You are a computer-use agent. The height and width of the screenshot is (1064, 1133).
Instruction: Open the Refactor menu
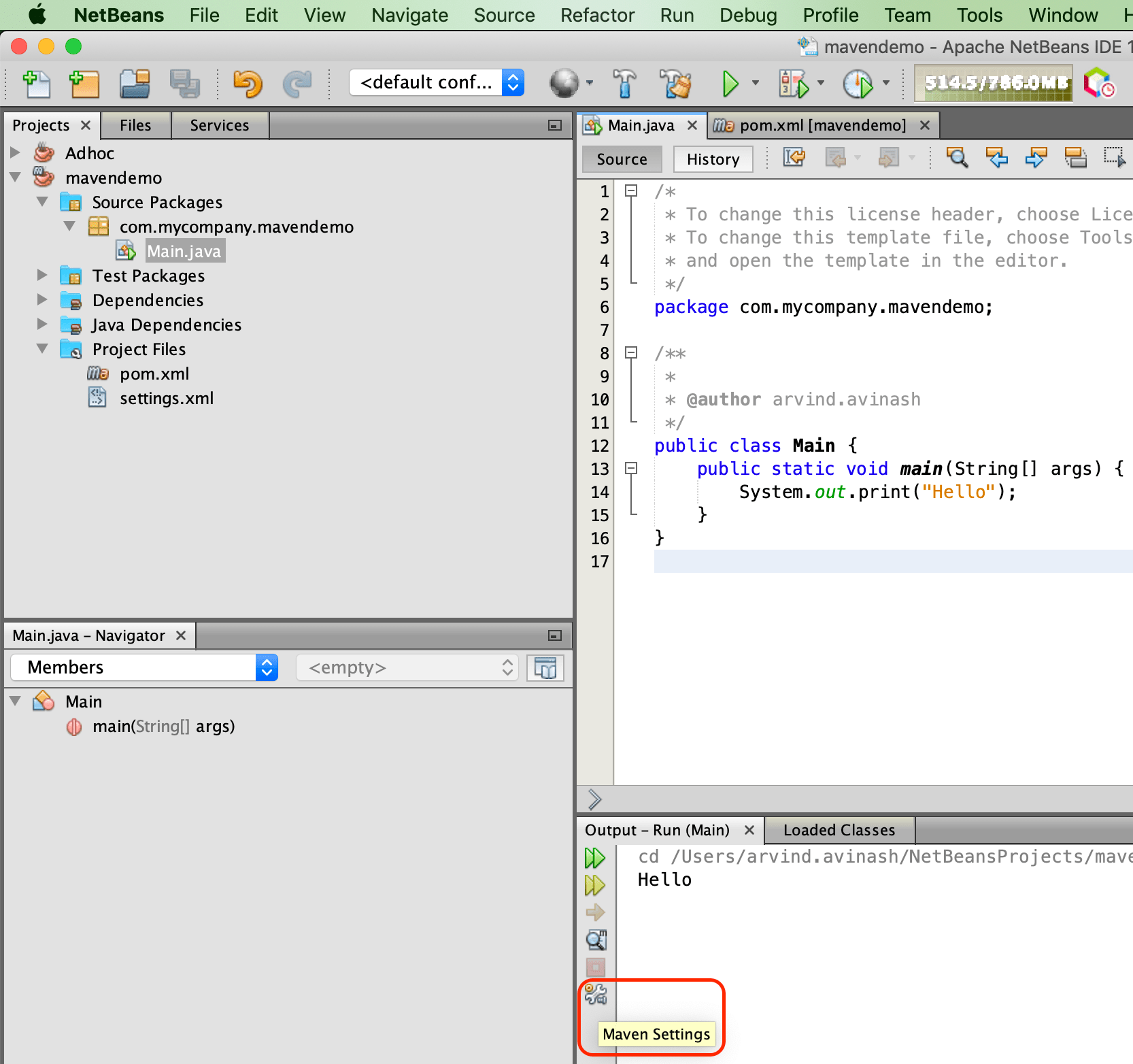click(x=596, y=15)
